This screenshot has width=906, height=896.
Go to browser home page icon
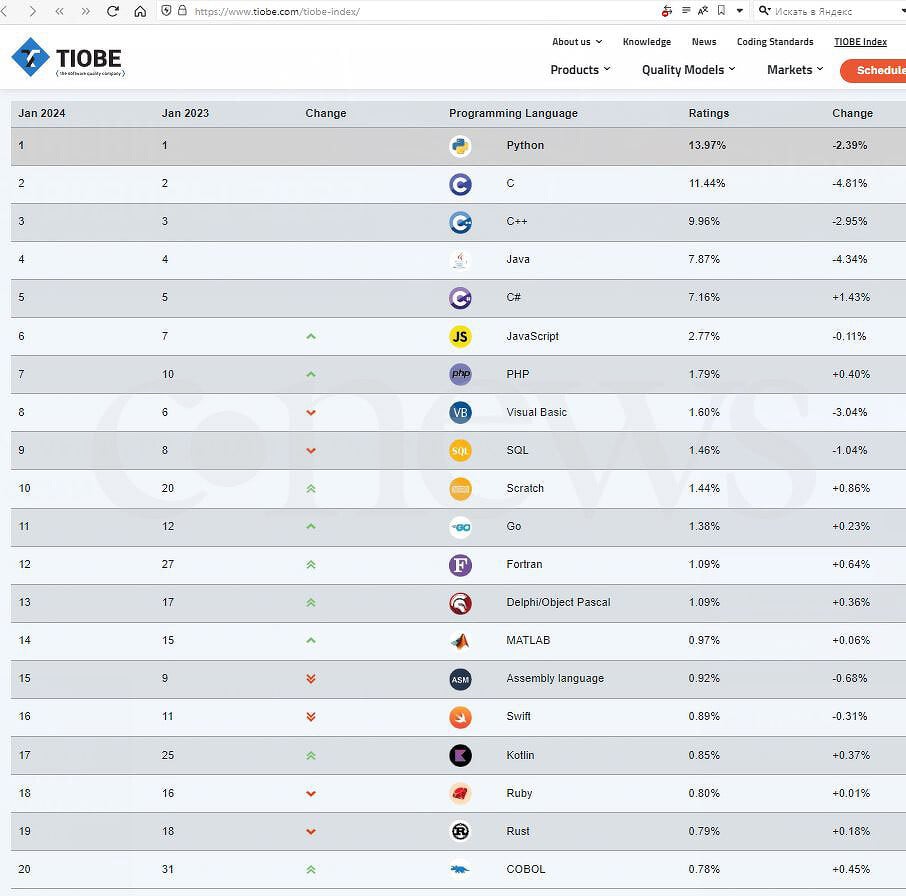140,11
